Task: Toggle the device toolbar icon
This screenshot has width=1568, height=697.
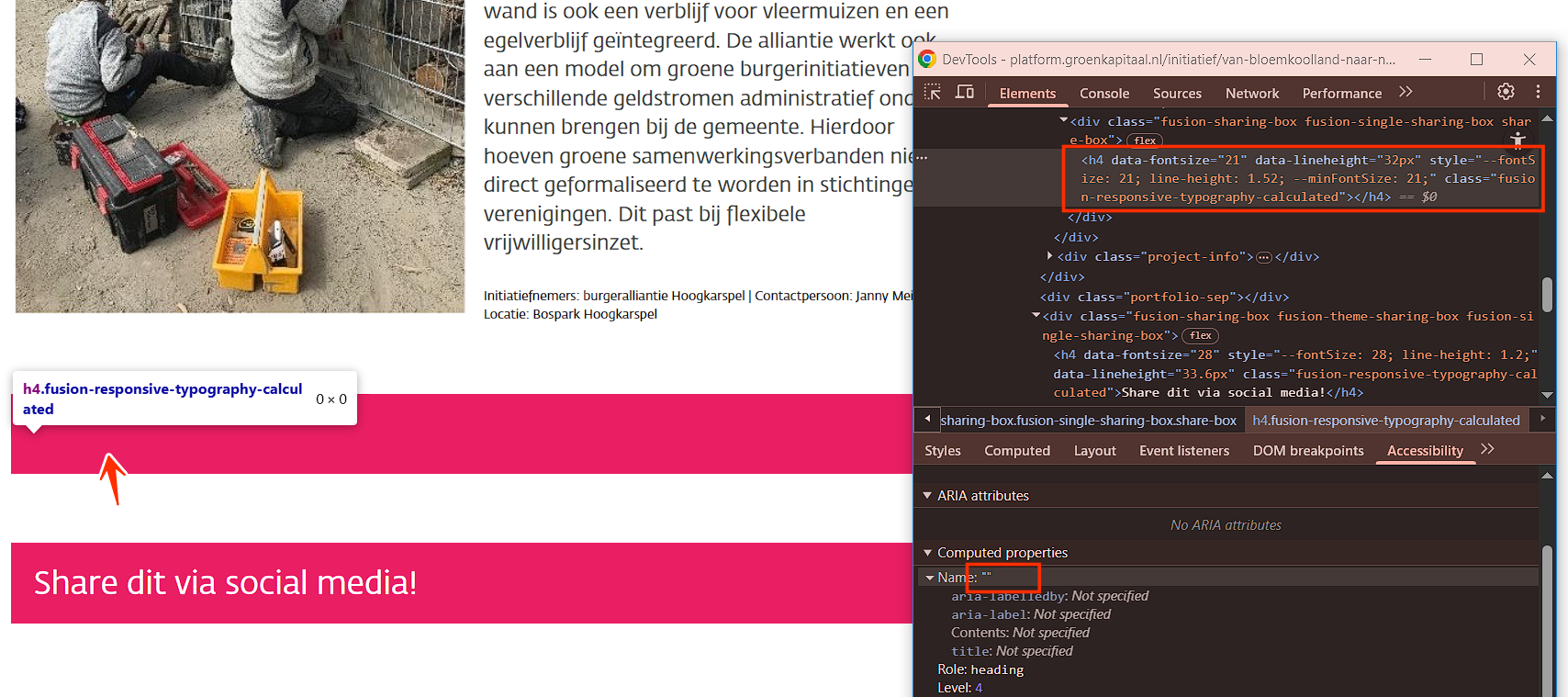Action: (x=964, y=92)
